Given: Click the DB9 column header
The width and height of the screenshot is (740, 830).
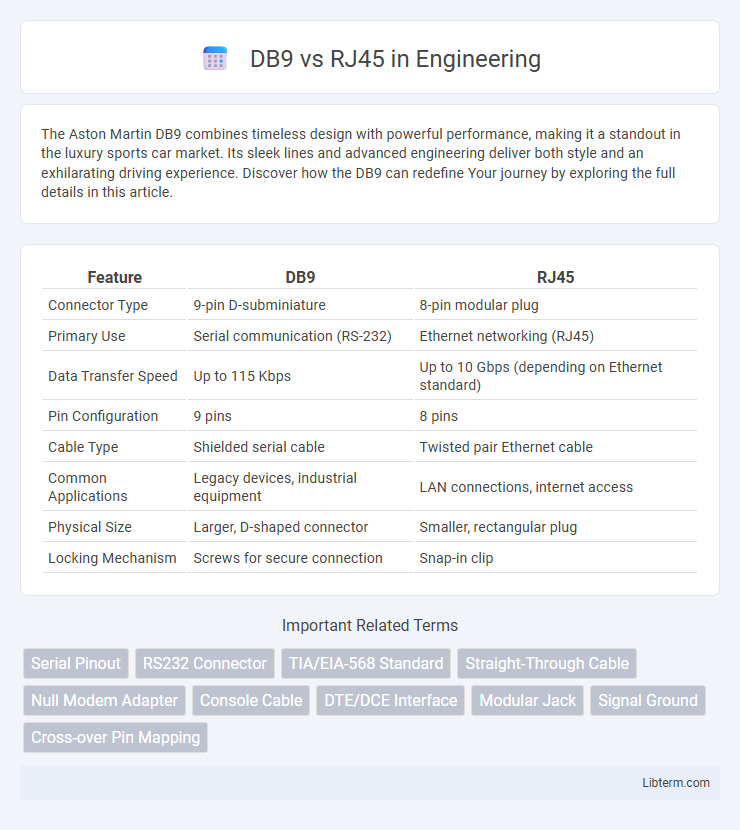Looking at the screenshot, I should (300, 277).
